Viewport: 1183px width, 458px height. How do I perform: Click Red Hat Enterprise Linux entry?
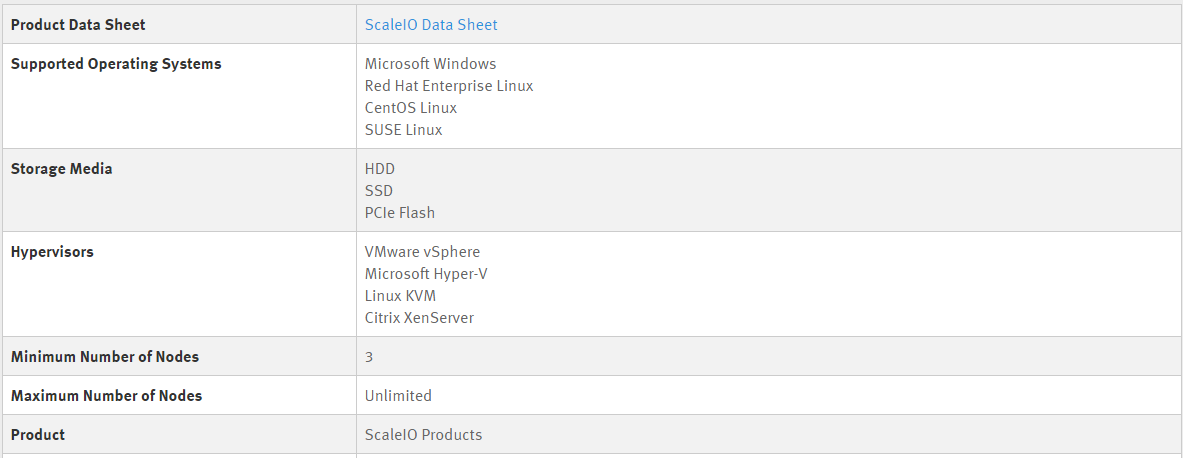click(x=449, y=86)
